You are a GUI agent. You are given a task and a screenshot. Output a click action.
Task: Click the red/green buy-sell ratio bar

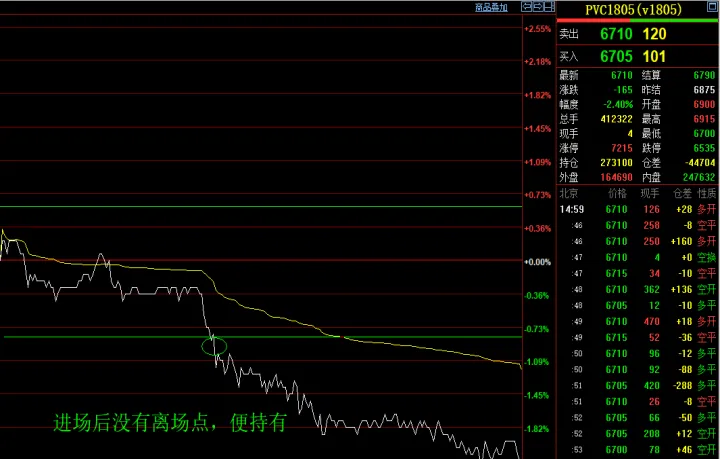click(x=637, y=20)
